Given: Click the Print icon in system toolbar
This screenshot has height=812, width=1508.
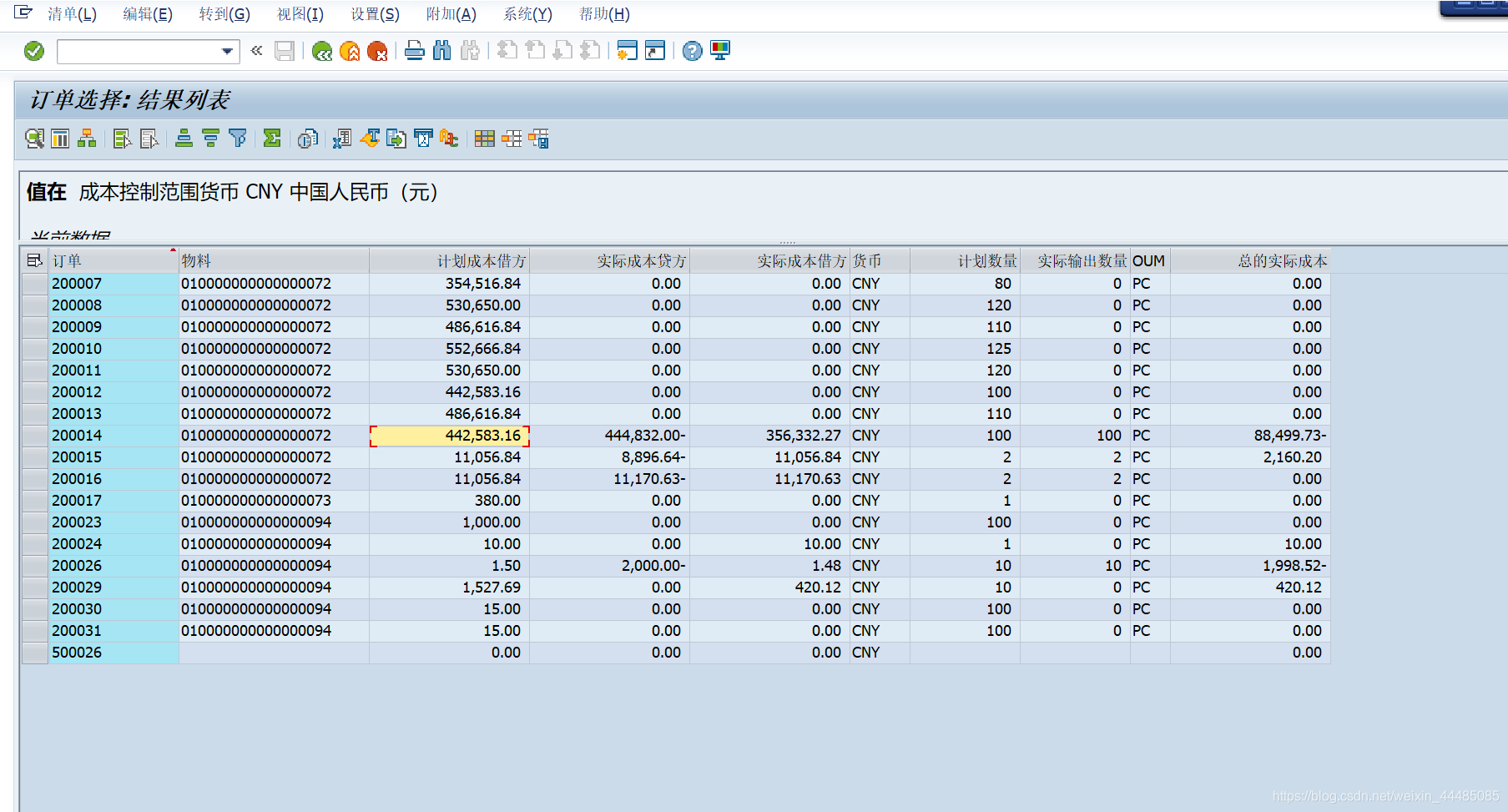Looking at the screenshot, I should pos(415,51).
